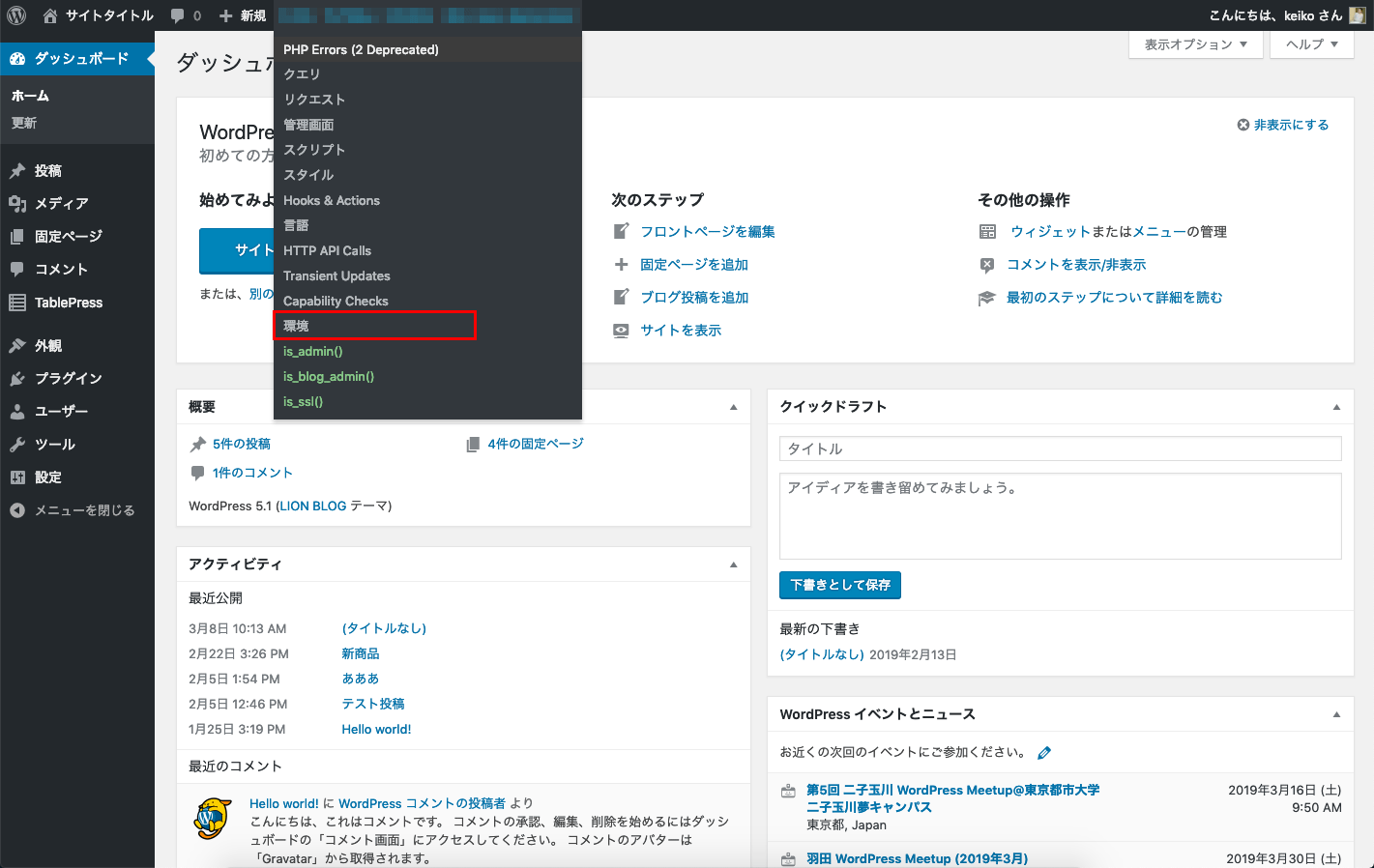
Task: Open 更新 submenu in sidebar
Action: [x=24, y=123]
